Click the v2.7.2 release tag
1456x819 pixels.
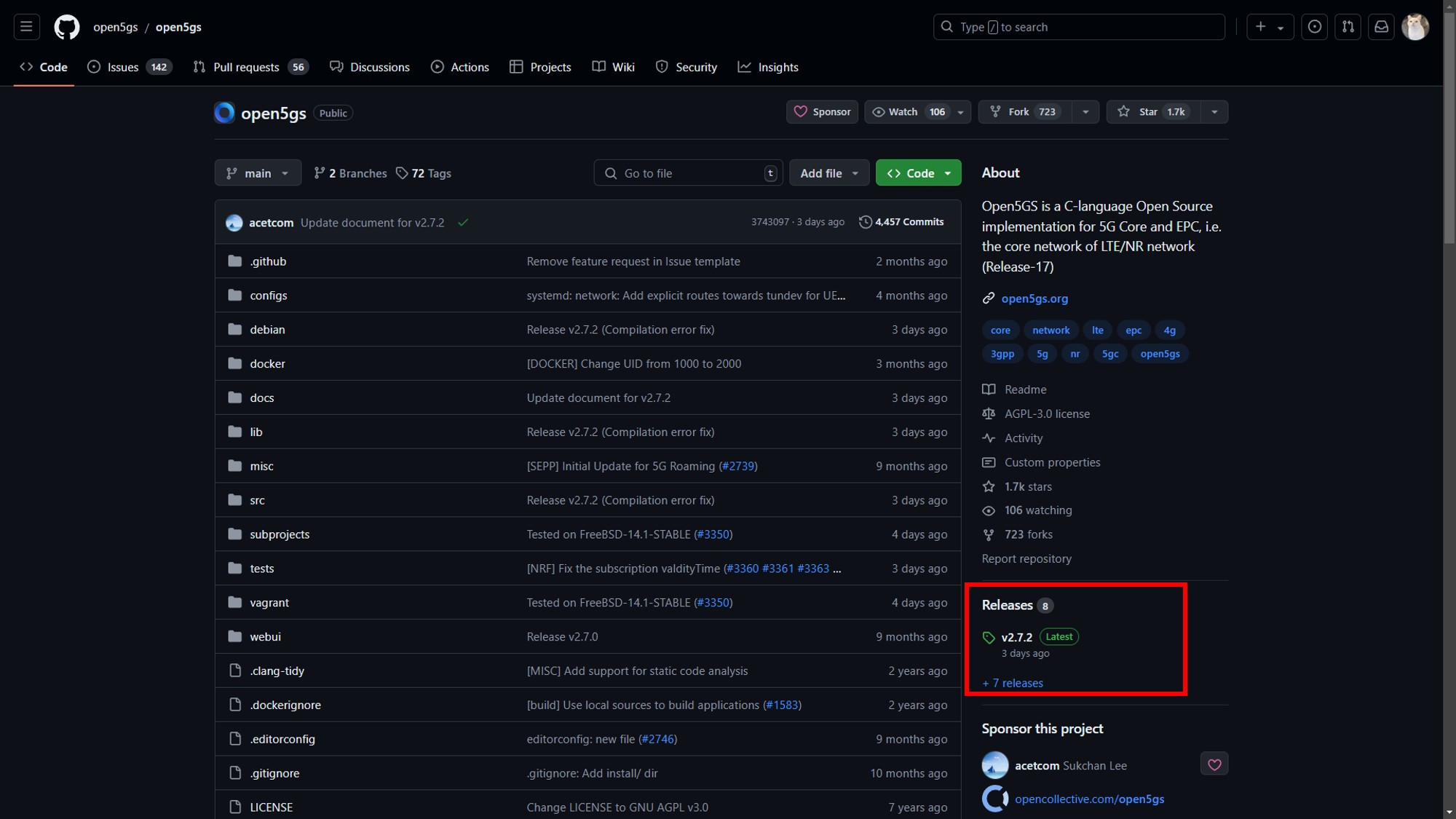point(1016,638)
